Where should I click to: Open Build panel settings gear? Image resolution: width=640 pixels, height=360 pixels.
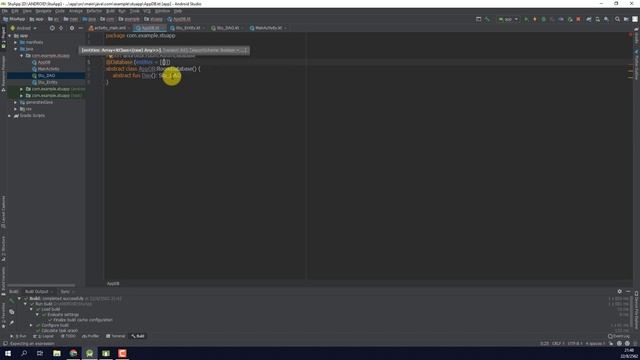[x=620, y=291]
